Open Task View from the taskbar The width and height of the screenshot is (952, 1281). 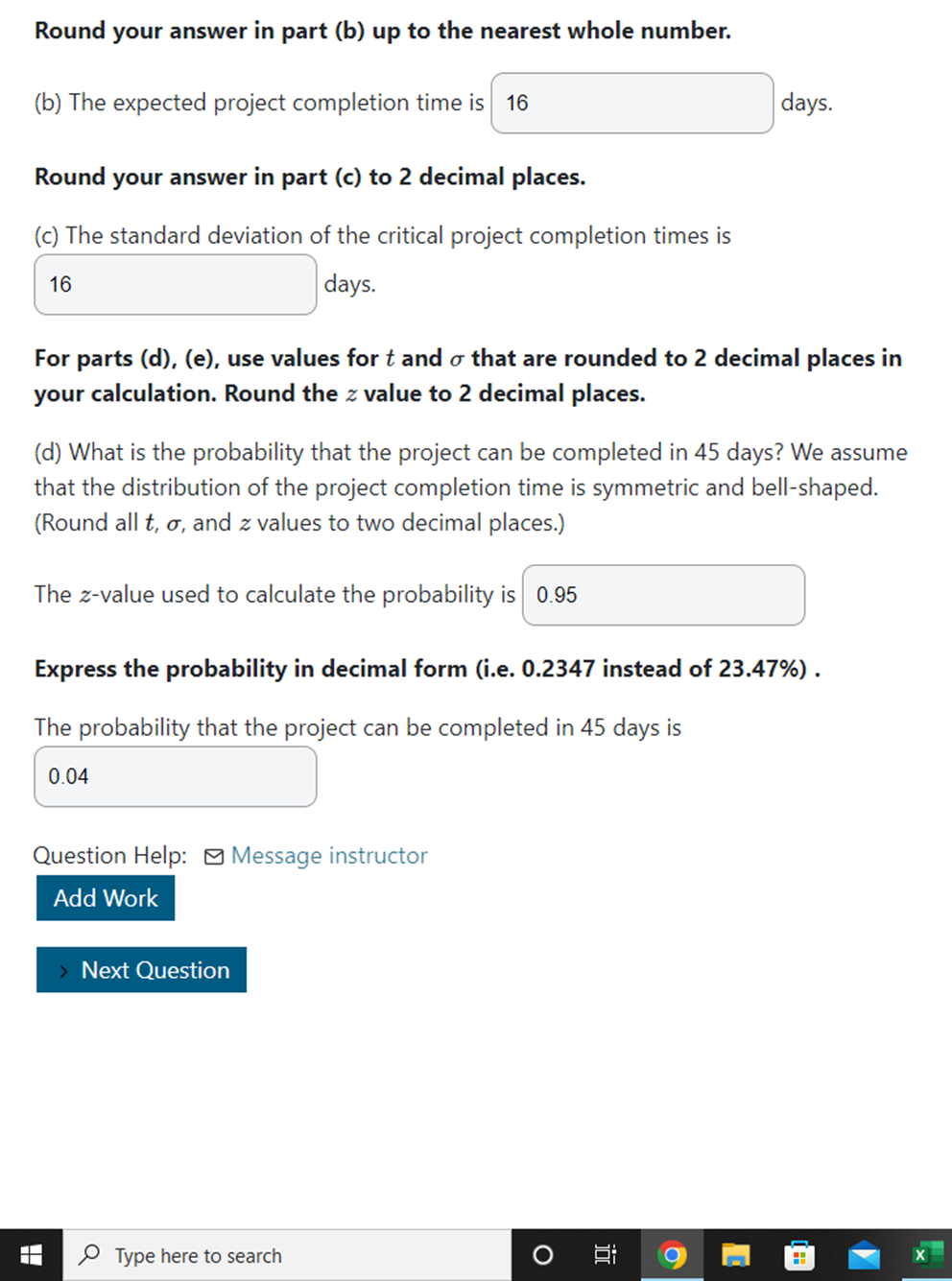[x=605, y=1254]
